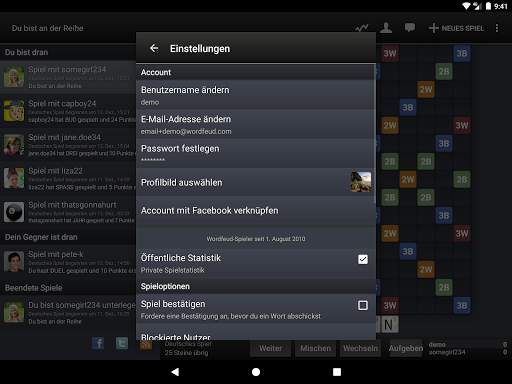Click the Wechseln button

click(x=360, y=348)
